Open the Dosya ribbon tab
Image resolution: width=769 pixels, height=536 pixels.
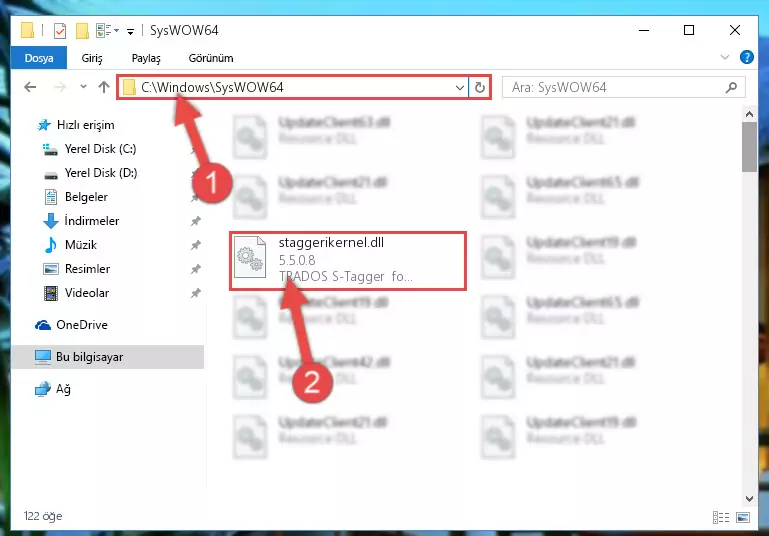tap(39, 58)
